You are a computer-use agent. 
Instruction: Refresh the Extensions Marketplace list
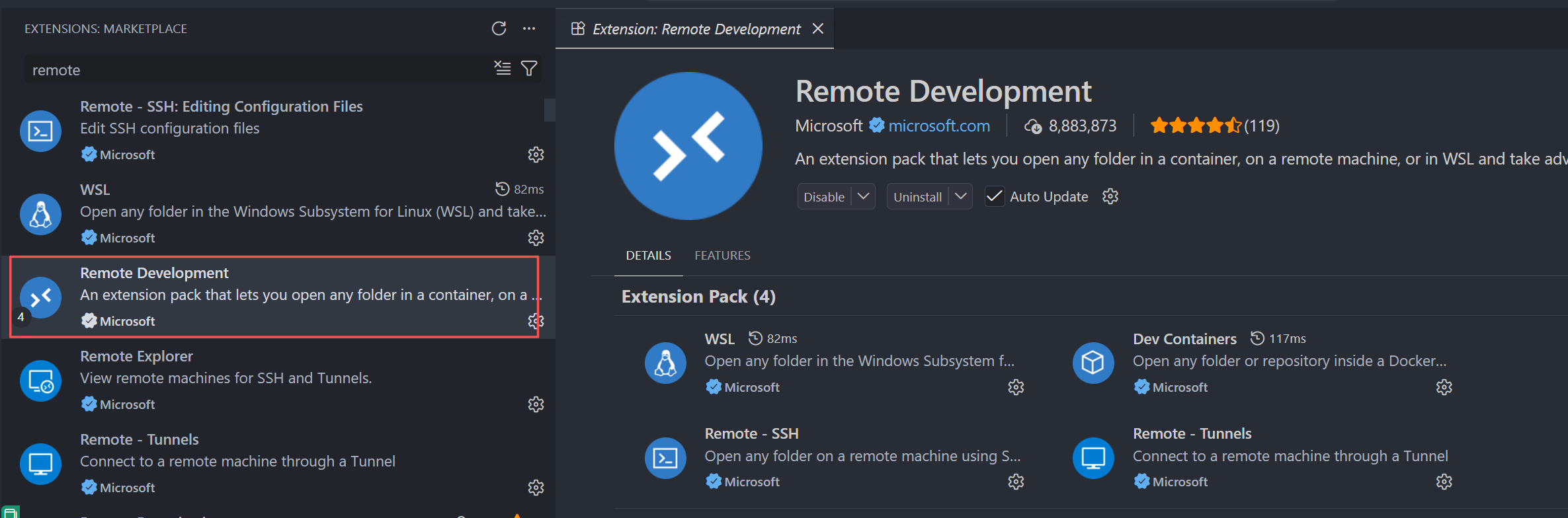point(499,28)
